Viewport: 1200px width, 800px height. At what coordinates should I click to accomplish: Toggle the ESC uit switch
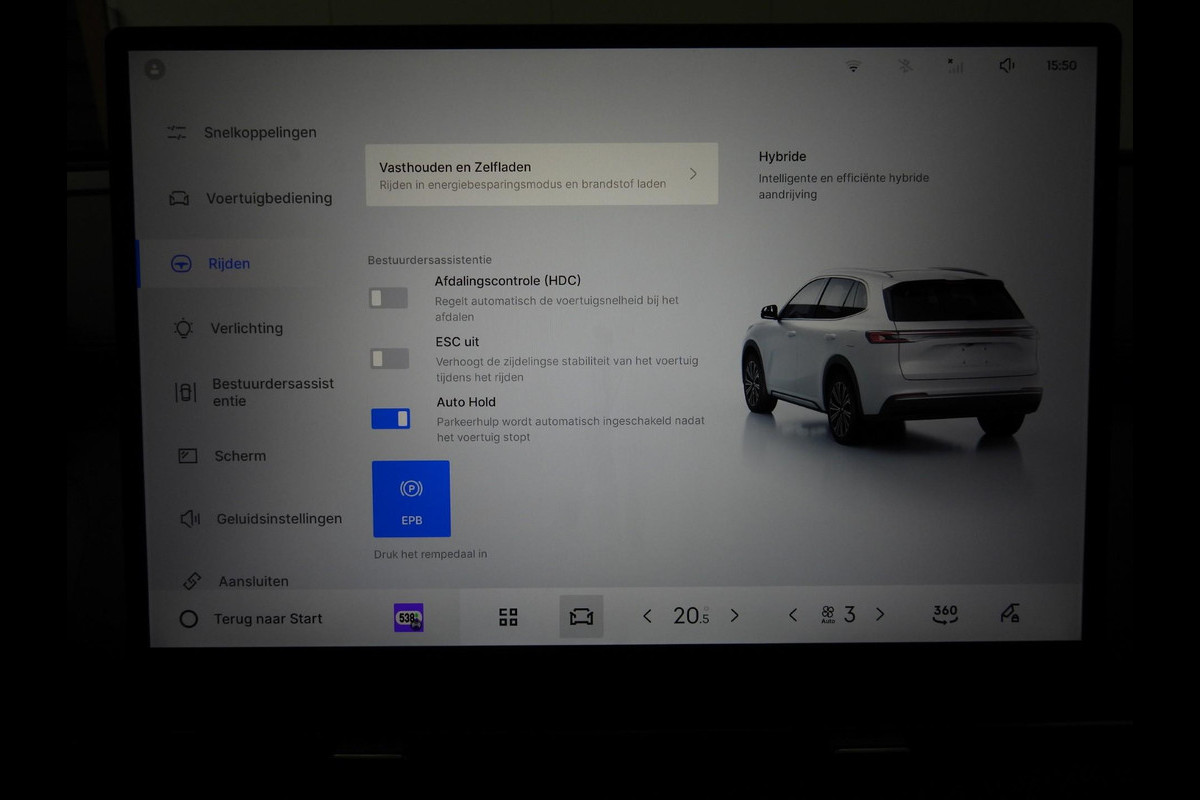(389, 358)
